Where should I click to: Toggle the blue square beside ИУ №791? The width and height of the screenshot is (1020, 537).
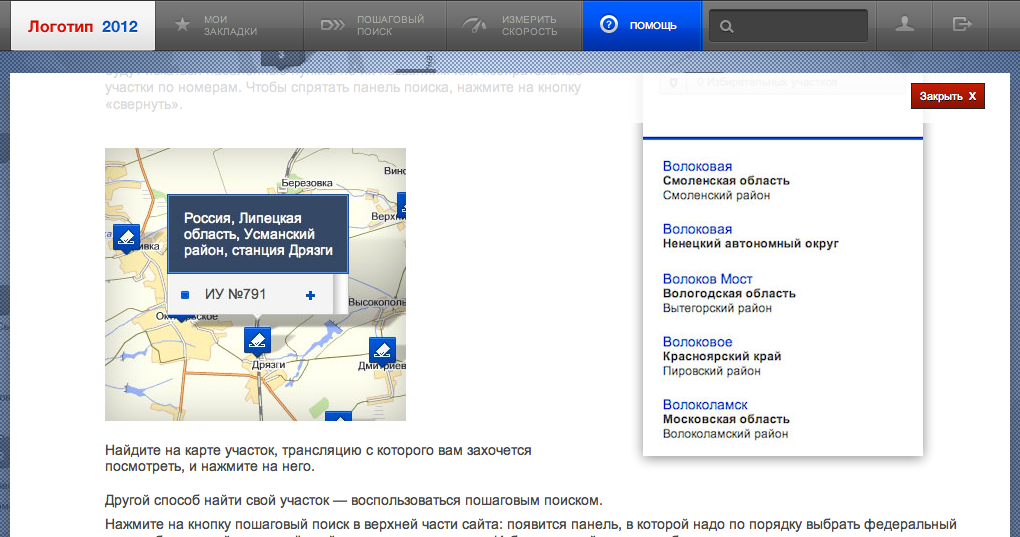tap(185, 295)
